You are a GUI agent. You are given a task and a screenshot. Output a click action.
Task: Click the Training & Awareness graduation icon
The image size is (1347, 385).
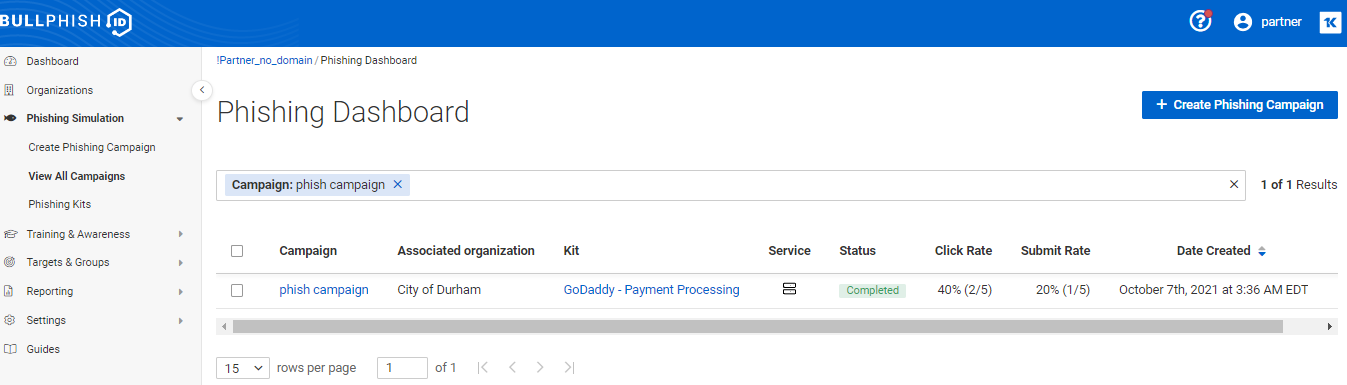(x=10, y=234)
